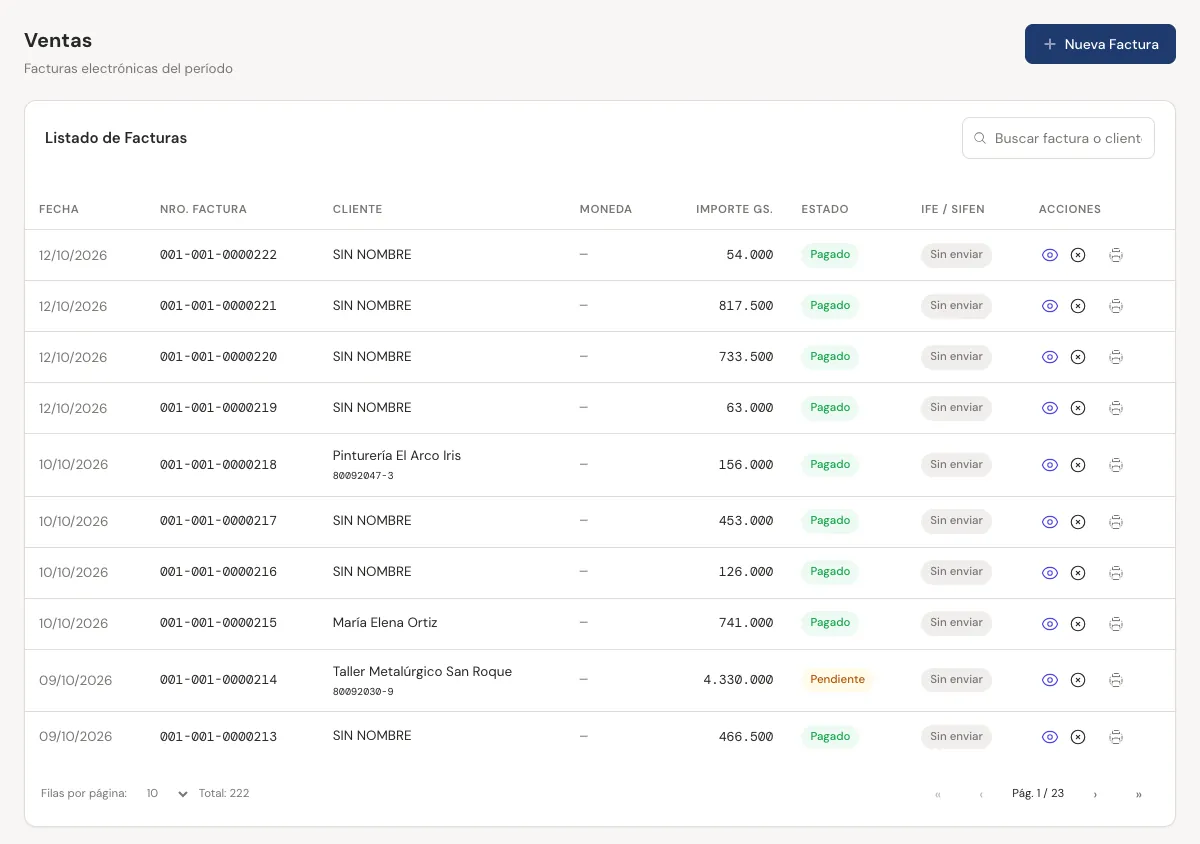Select RUC 80092047-3
The height and width of the screenshot is (844, 1200).
pyautogui.click(x=363, y=475)
